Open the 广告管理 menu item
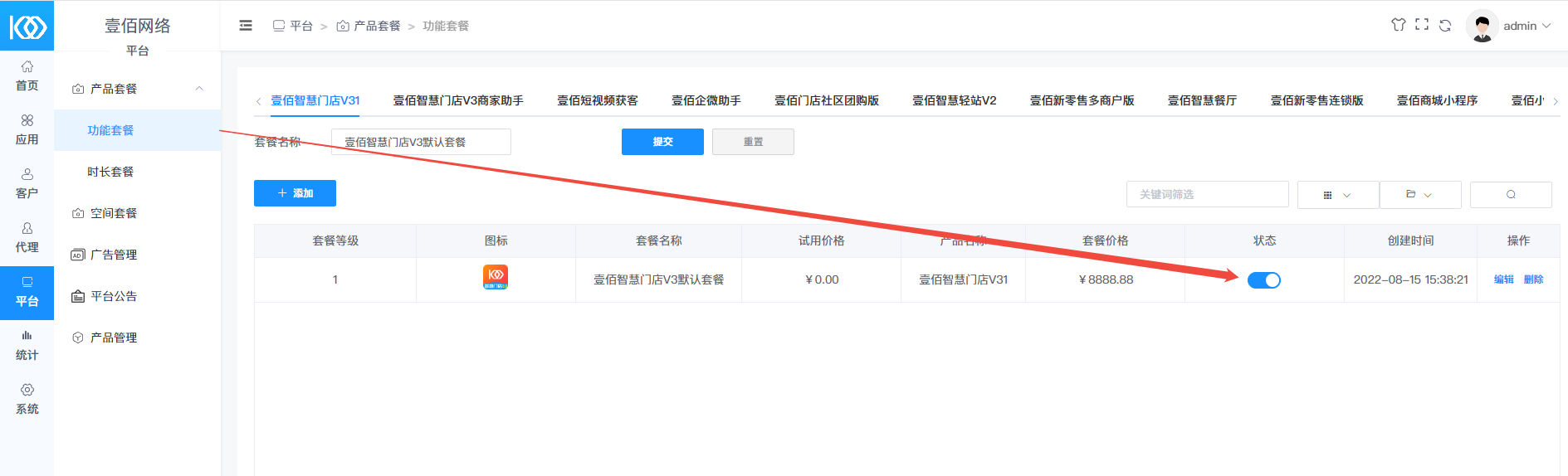This screenshot has height=476, width=1568. [137, 255]
